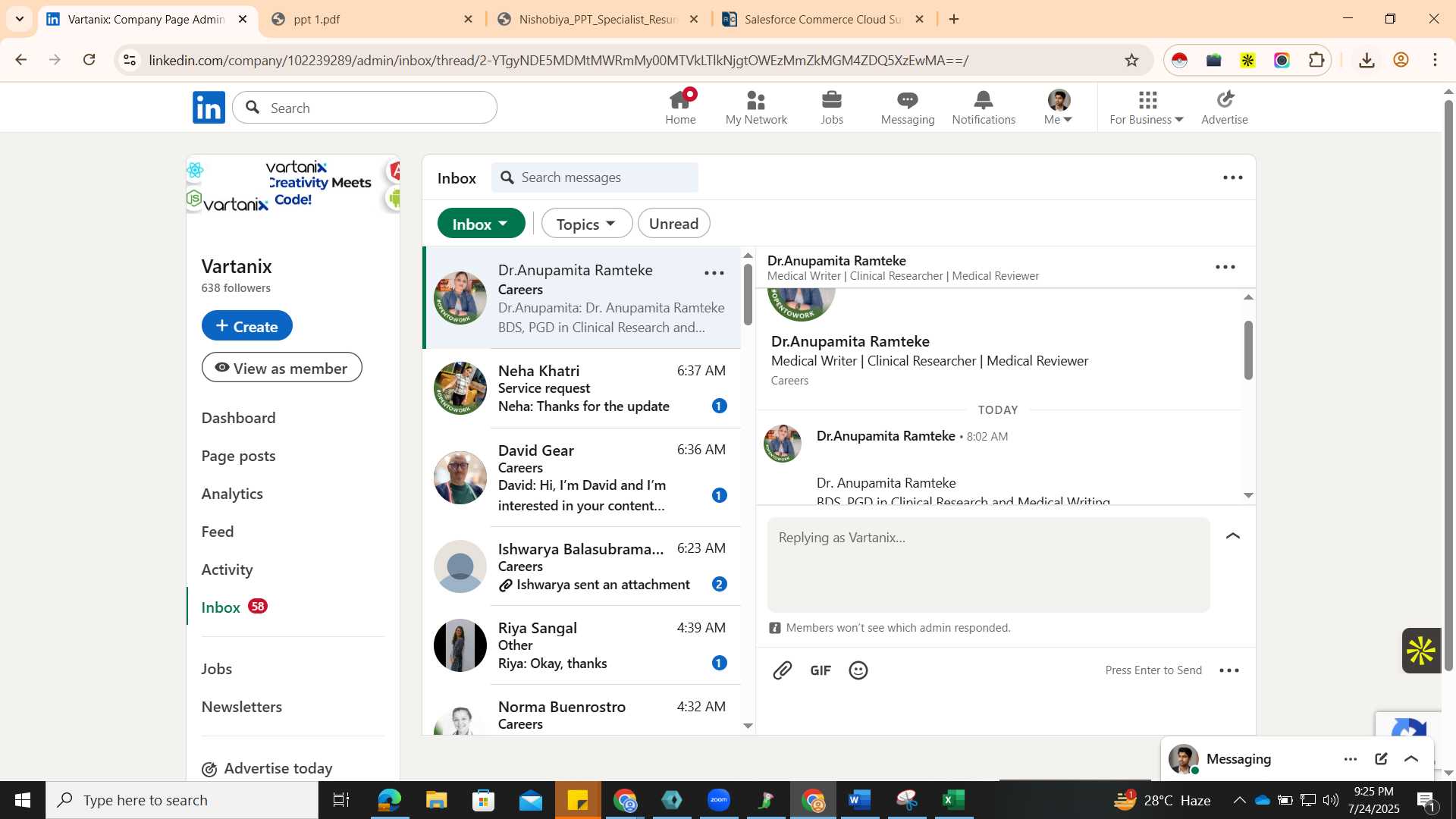Screen dimensions: 1456x819
Task: Open new browser tab plus button
Action: click(x=954, y=19)
